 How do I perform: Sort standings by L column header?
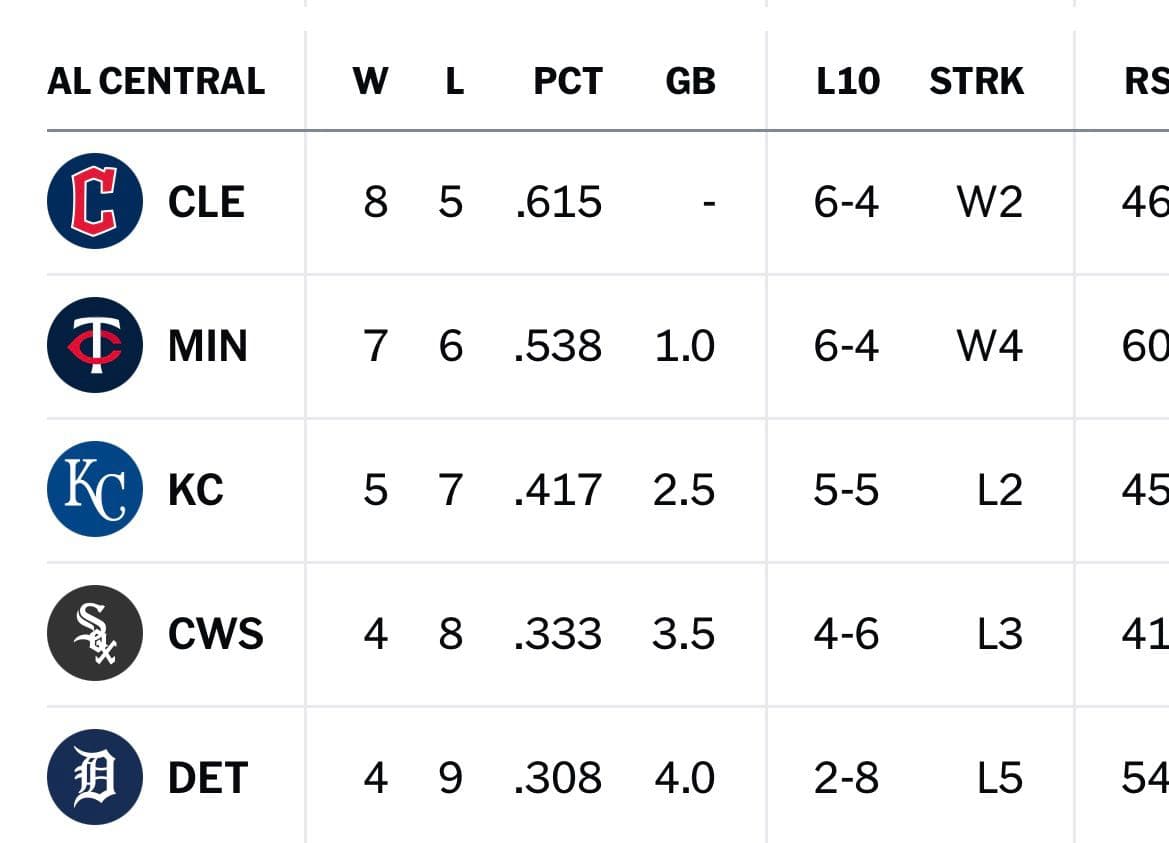point(455,81)
